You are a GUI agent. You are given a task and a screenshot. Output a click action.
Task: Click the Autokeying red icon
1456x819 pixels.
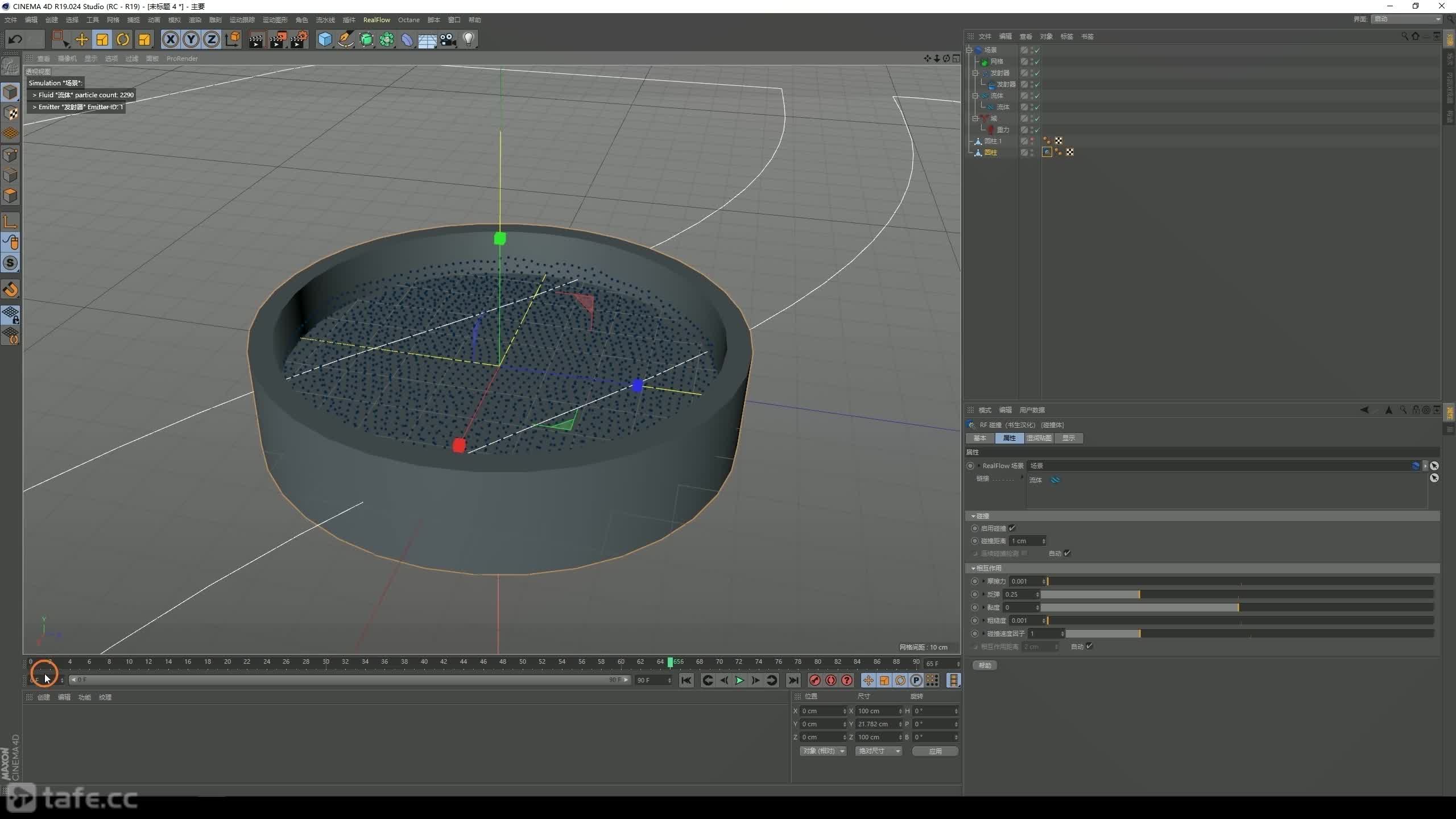point(830,680)
